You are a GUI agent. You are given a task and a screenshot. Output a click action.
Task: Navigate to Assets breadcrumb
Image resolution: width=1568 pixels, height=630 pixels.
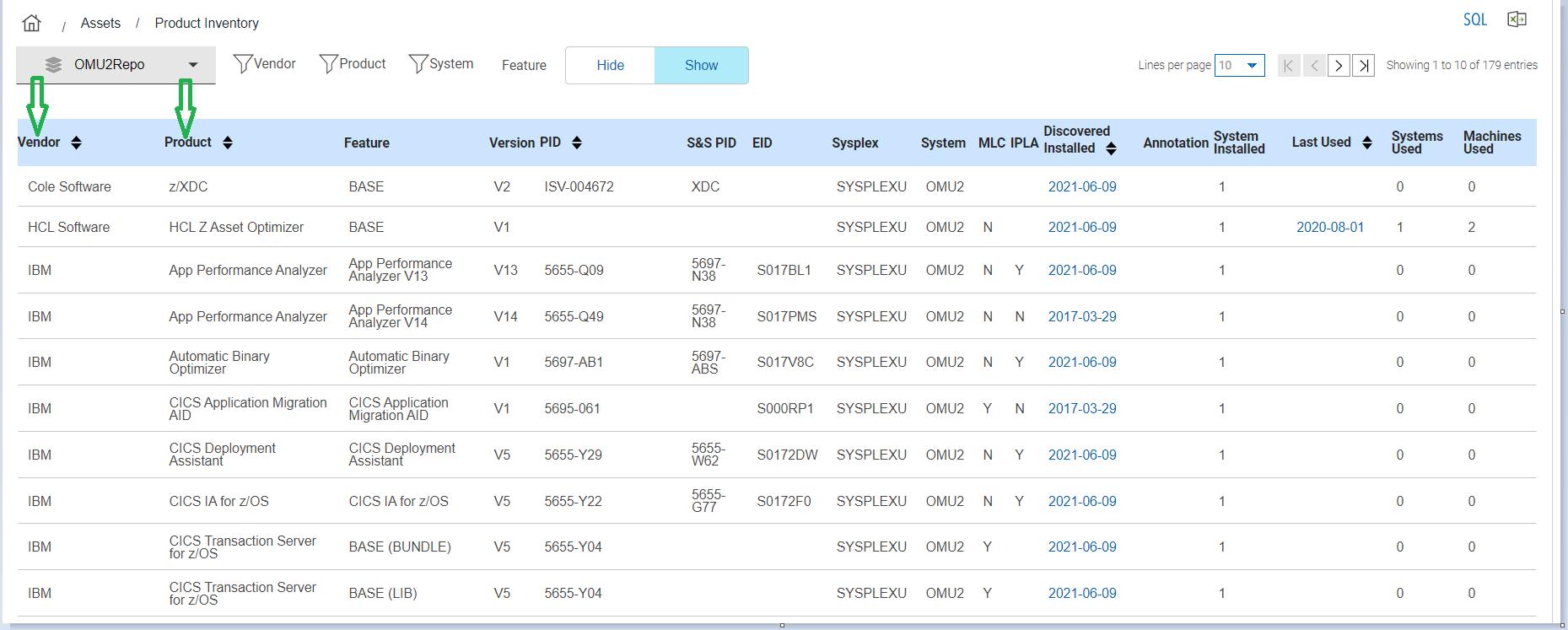pos(100,23)
